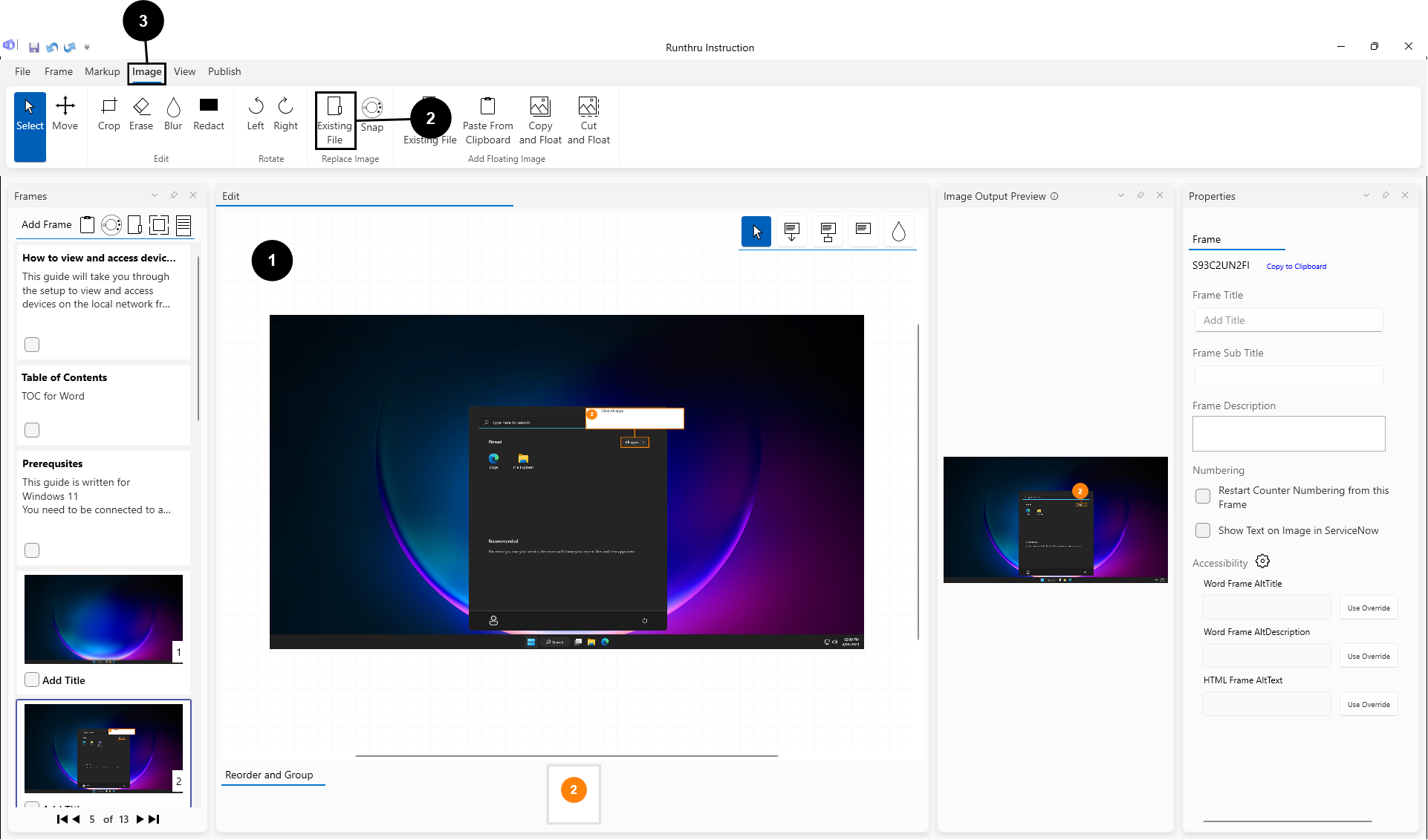Select the Move tool
The height and width of the screenshot is (840, 1428).
pos(65,114)
